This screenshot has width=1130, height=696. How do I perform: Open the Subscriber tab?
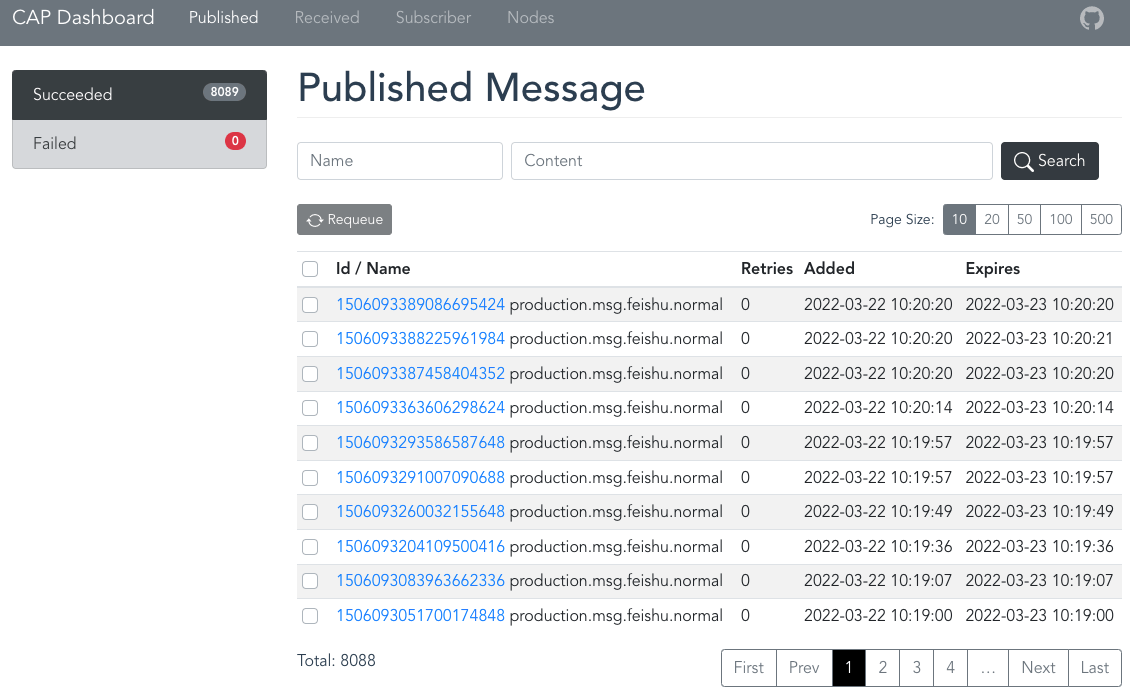(x=433, y=18)
